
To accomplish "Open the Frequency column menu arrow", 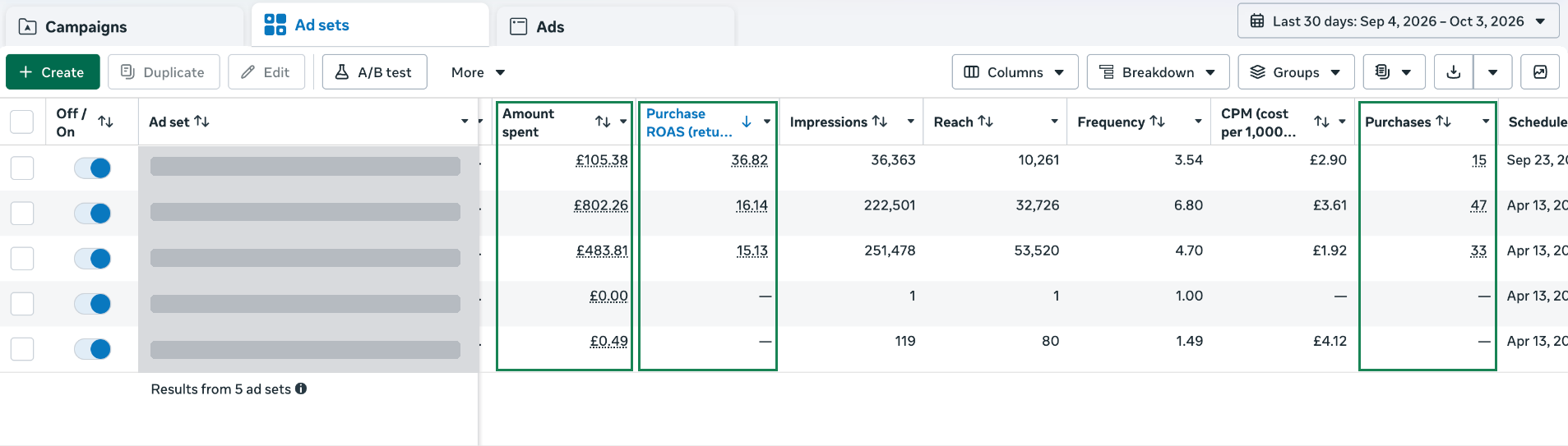I will (1198, 122).
